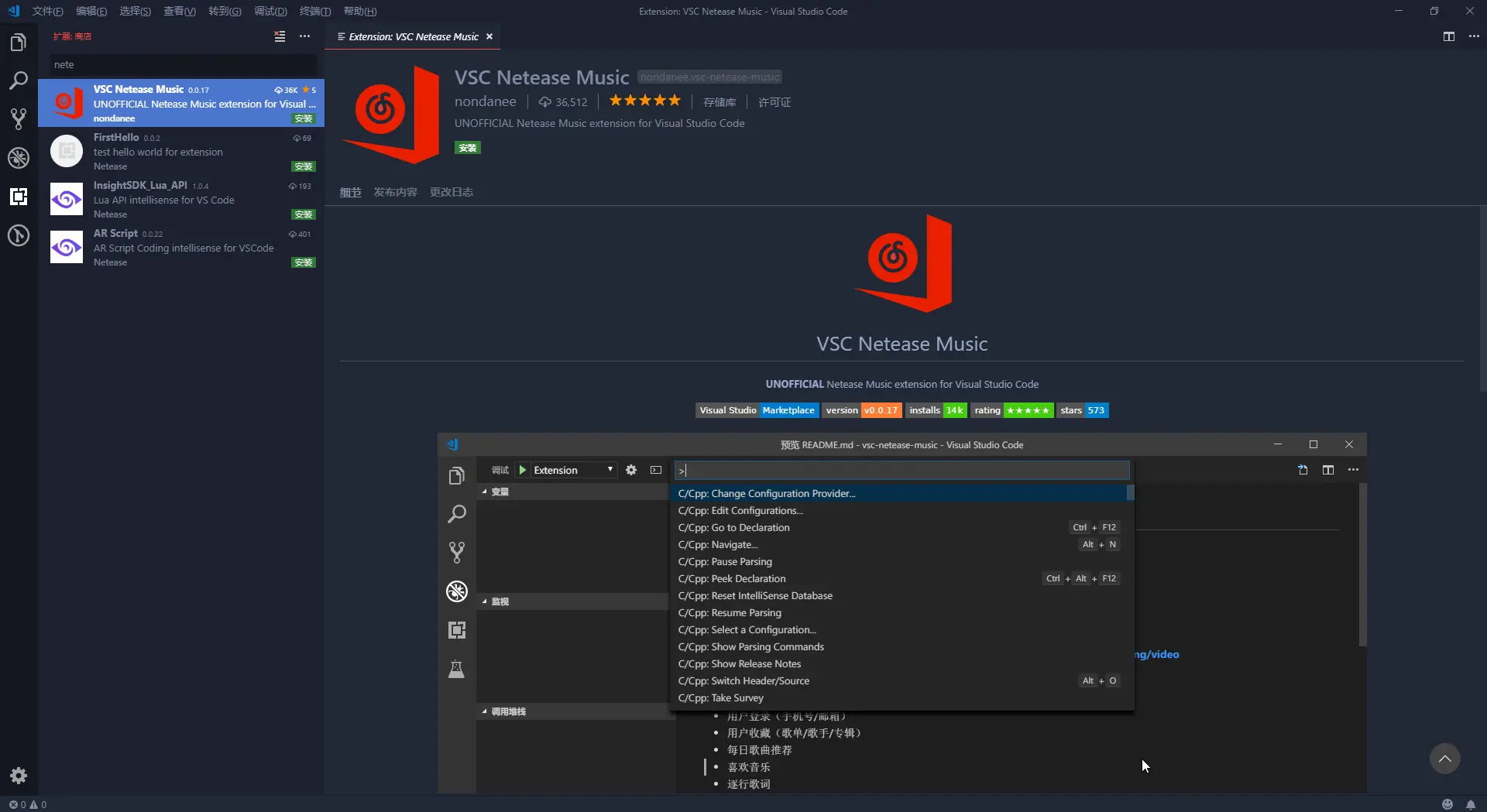Install VSC Netease Music from sidebar list
Image resolution: width=1487 pixels, height=812 pixels.
(304, 118)
